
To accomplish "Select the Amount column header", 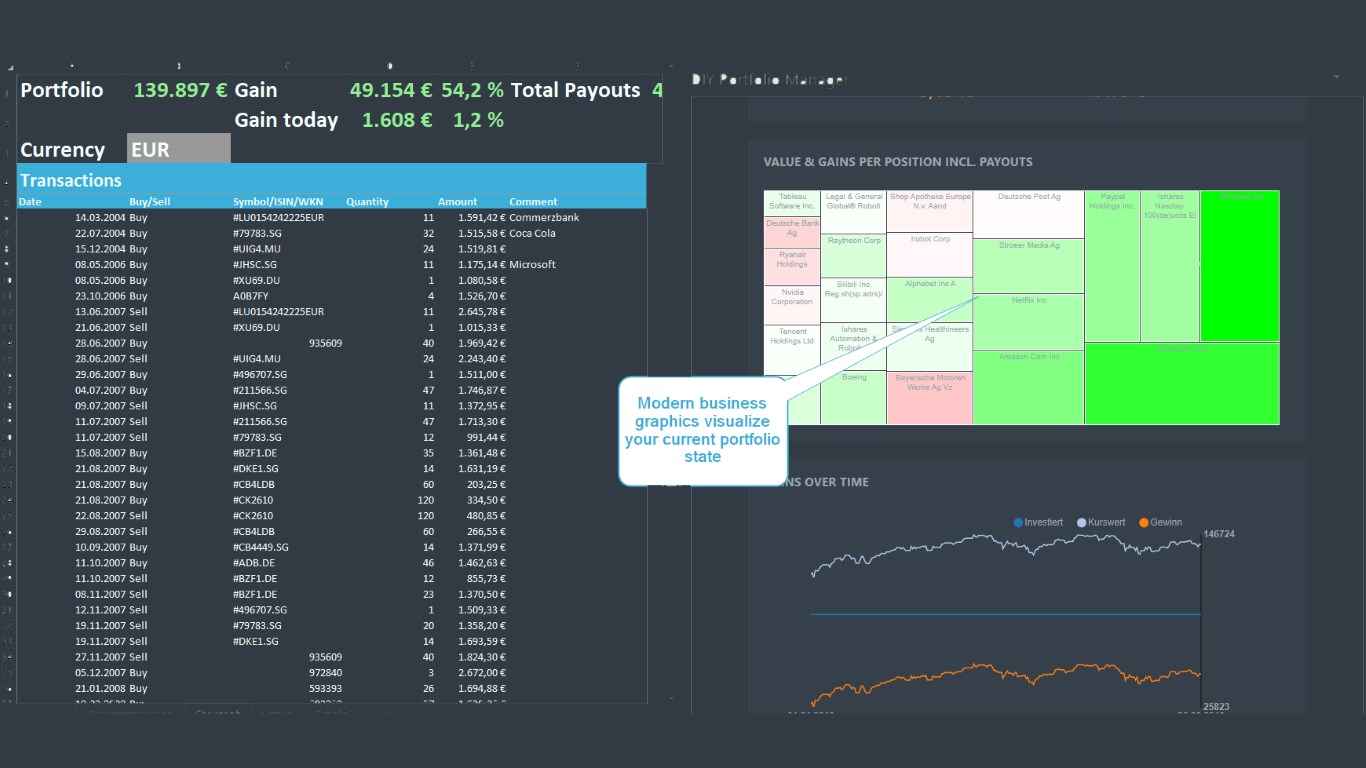I will [457, 201].
